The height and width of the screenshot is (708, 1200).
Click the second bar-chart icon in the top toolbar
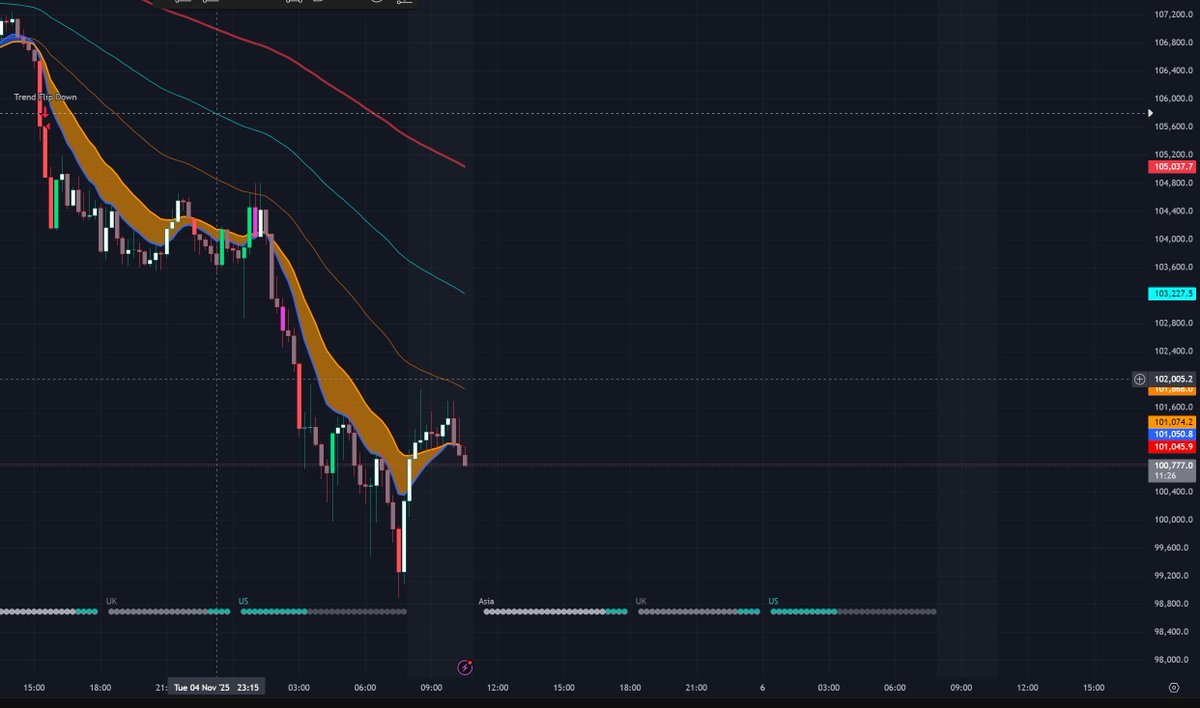coord(211,3)
